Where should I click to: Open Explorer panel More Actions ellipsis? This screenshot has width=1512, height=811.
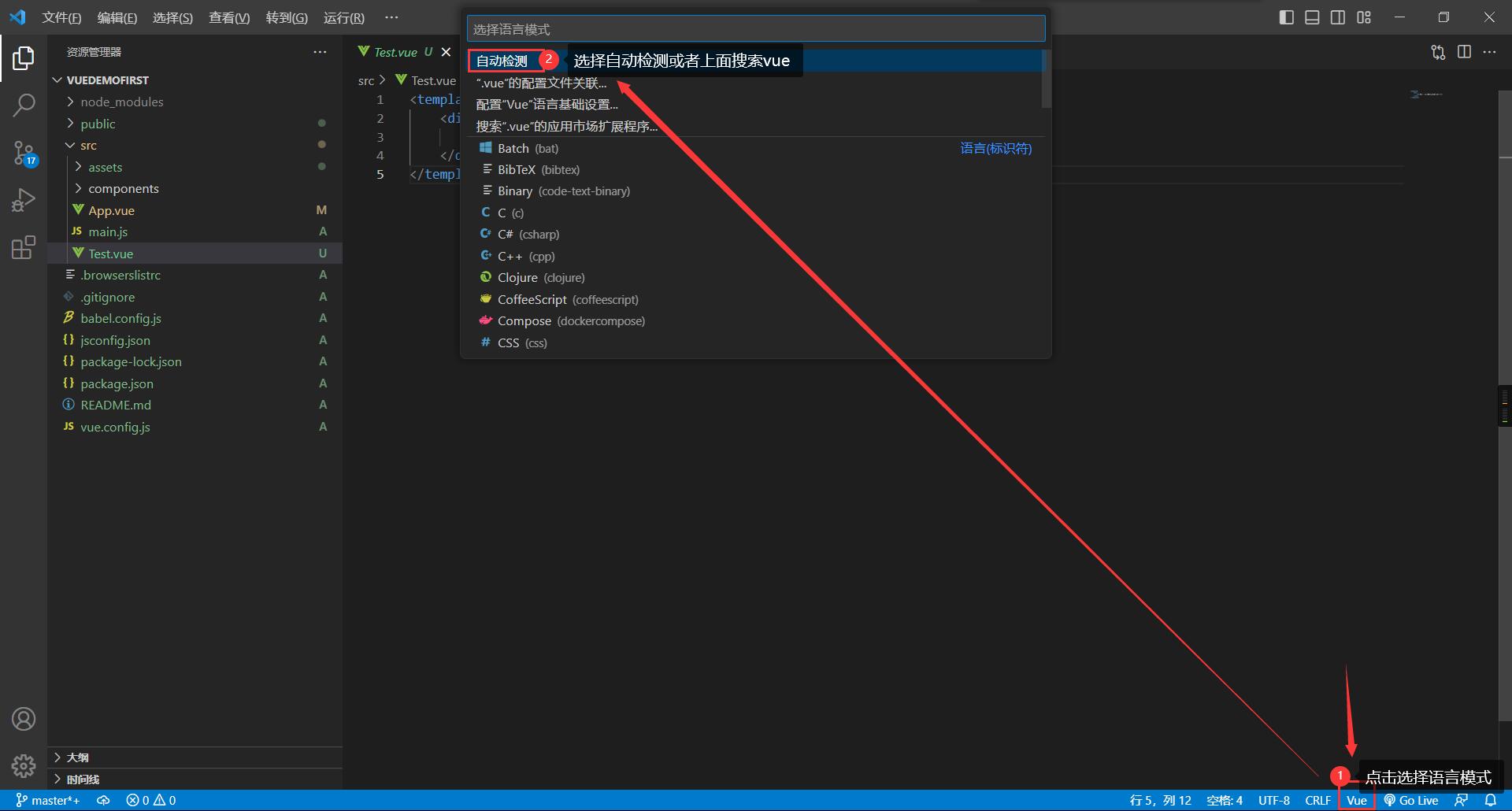pyautogui.click(x=320, y=52)
